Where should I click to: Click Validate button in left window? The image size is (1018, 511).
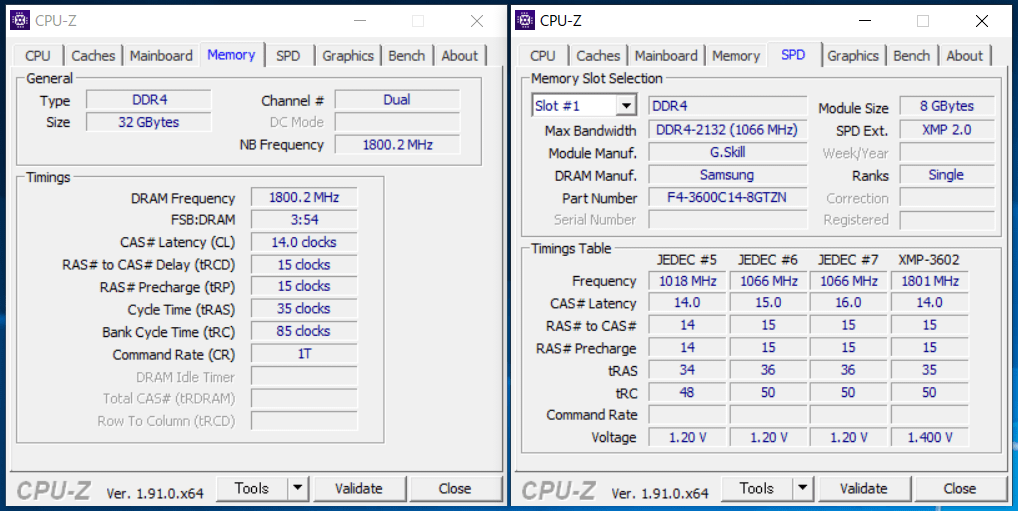point(358,488)
